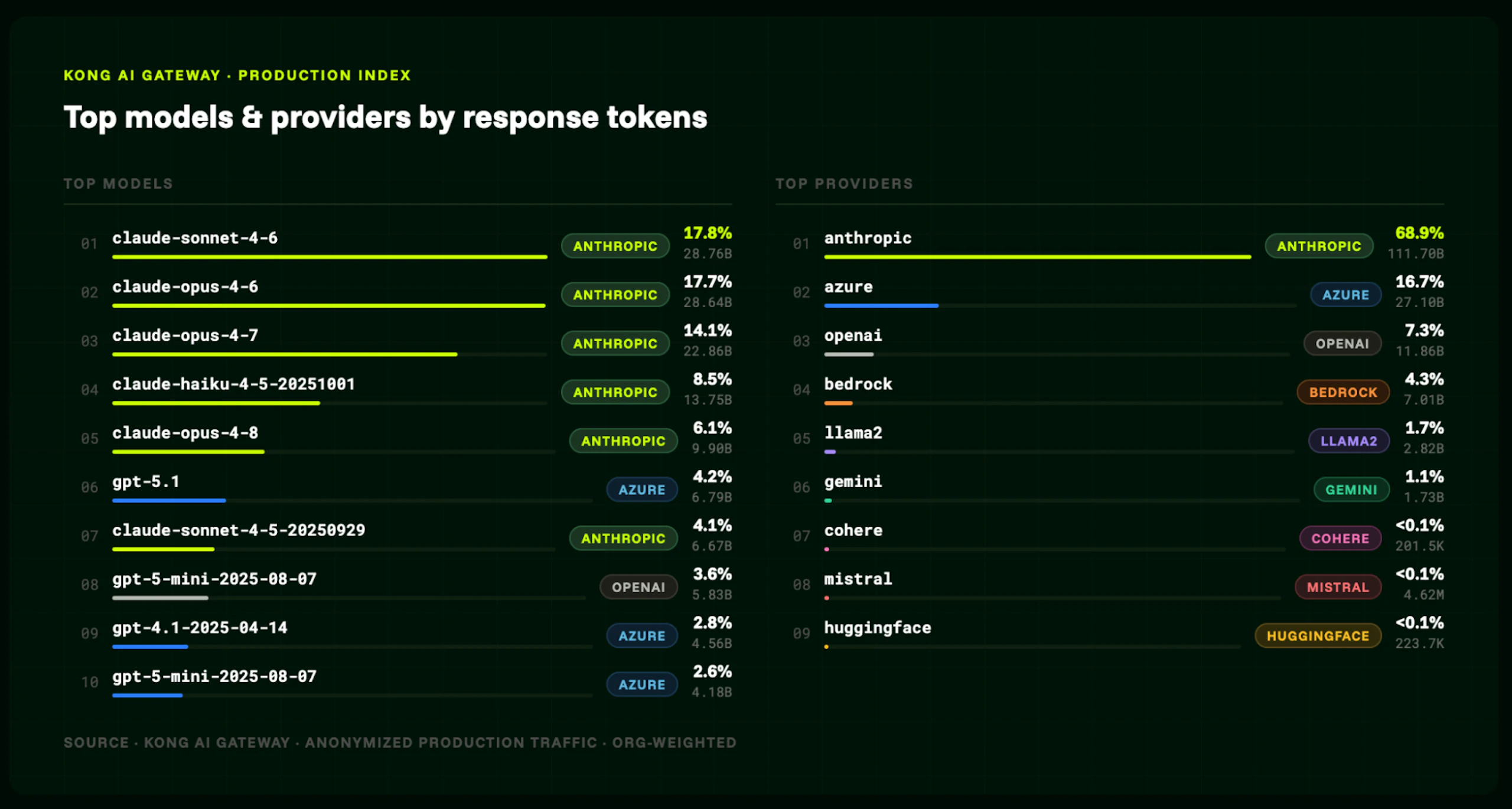Click the green Gemini badge
This screenshot has height=809, width=1512.
1351,490
